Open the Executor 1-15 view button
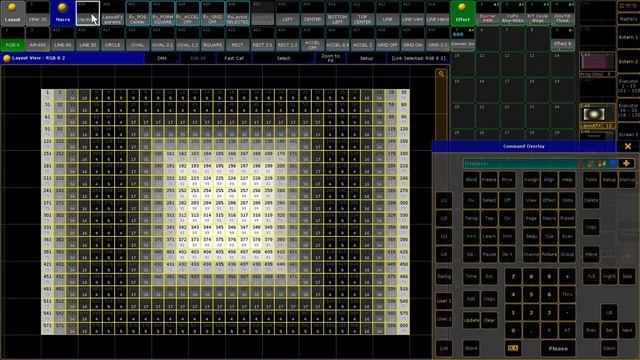Screen dimensions: 640x360 (x=628, y=86)
